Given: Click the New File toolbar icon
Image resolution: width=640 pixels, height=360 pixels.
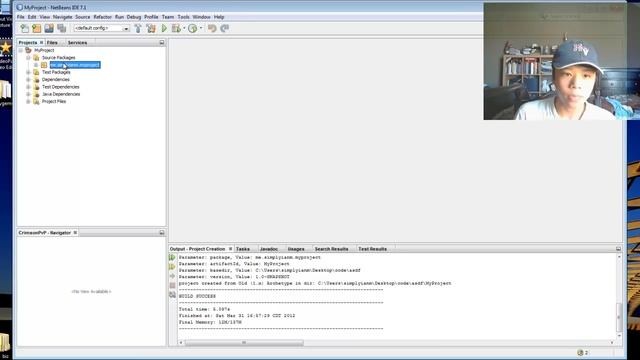Looking at the screenshot, I should [24, 28].
